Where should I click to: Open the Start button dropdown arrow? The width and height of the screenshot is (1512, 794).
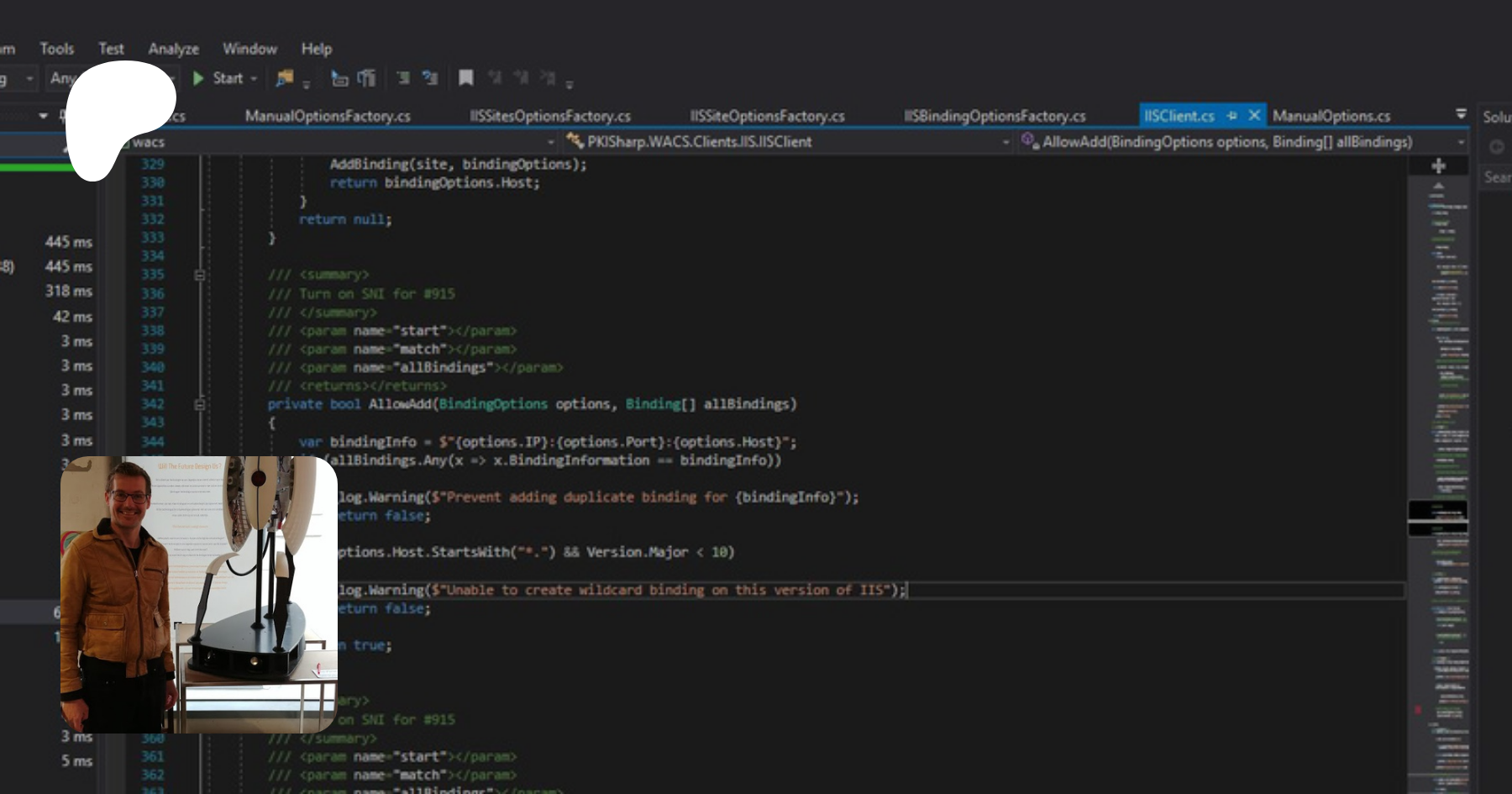point(254,78)
